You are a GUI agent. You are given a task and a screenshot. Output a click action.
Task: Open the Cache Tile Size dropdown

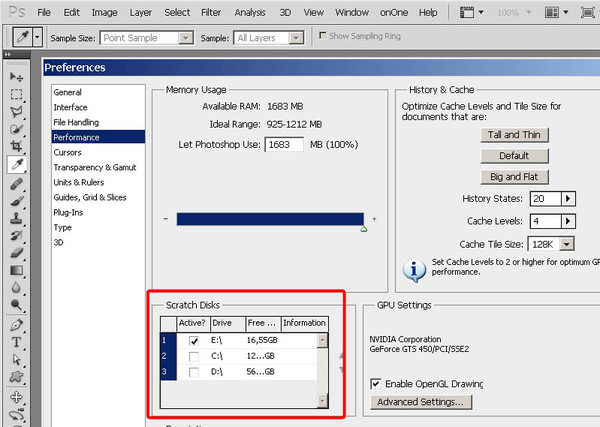[x=567, y=244]
